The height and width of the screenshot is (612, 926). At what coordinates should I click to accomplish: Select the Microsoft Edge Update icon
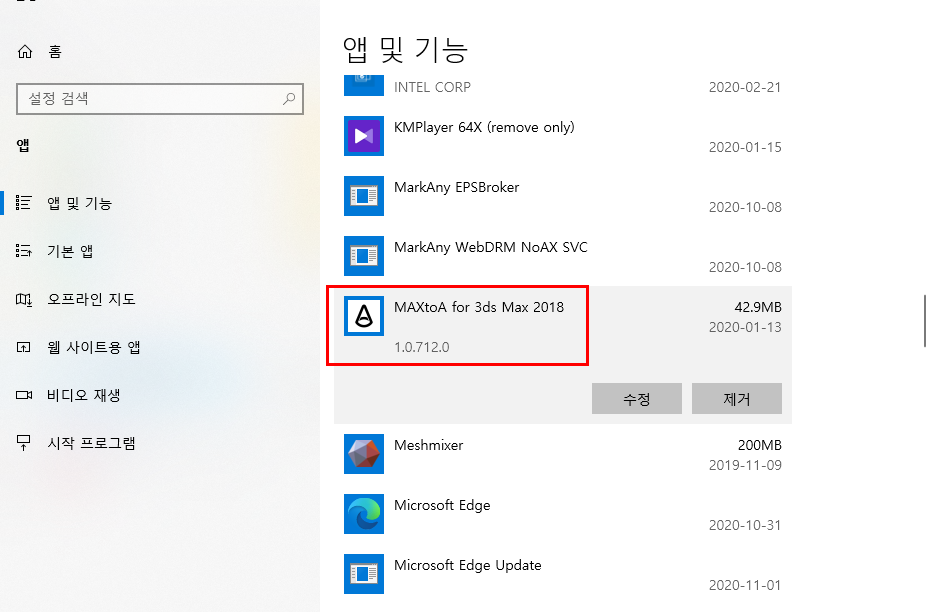pyautogui.click(x=364, y=574)
